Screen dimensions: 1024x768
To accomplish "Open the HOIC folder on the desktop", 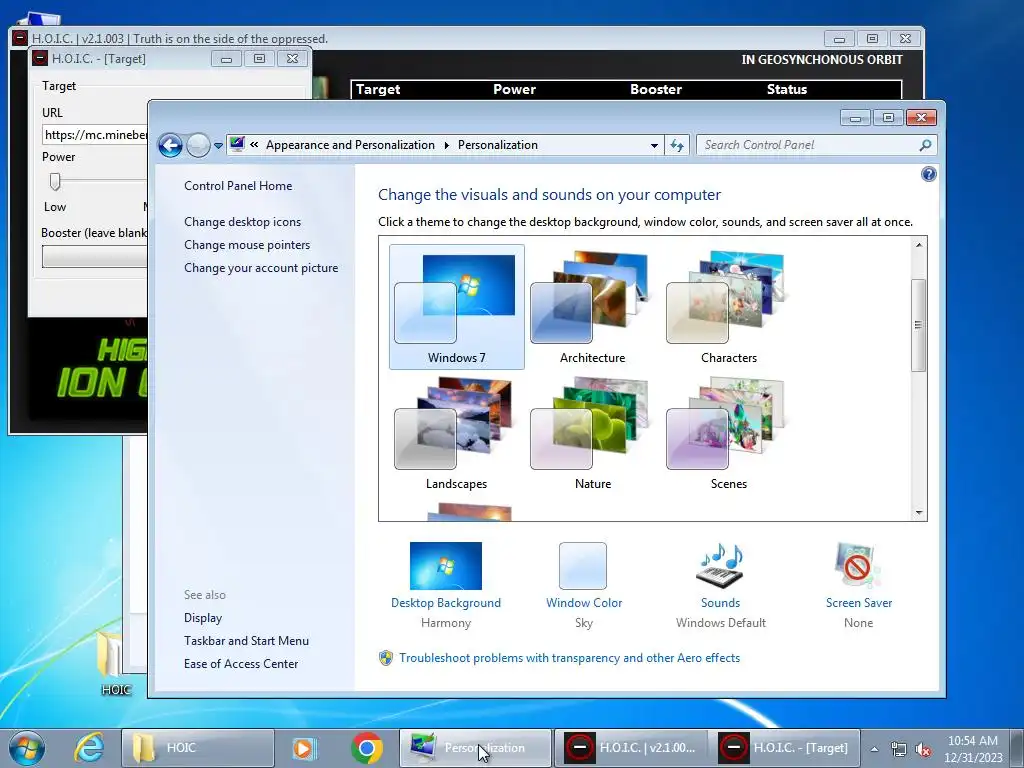I will 115,661.
